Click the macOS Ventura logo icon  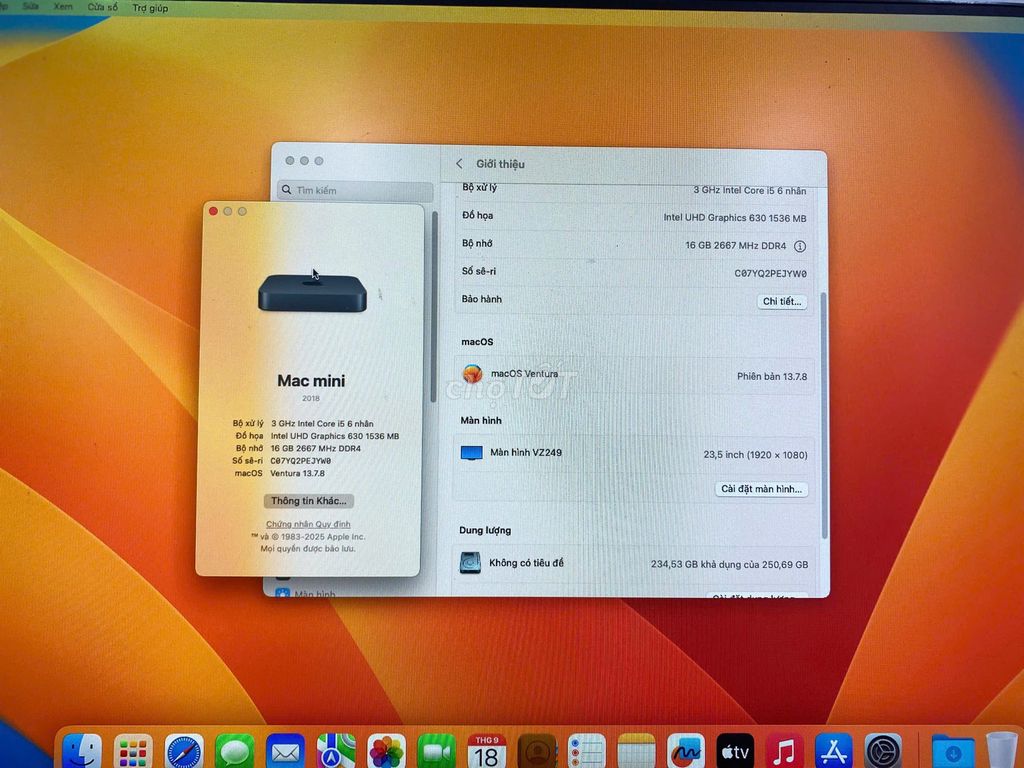pyautogui.click(x=472, y=374)
